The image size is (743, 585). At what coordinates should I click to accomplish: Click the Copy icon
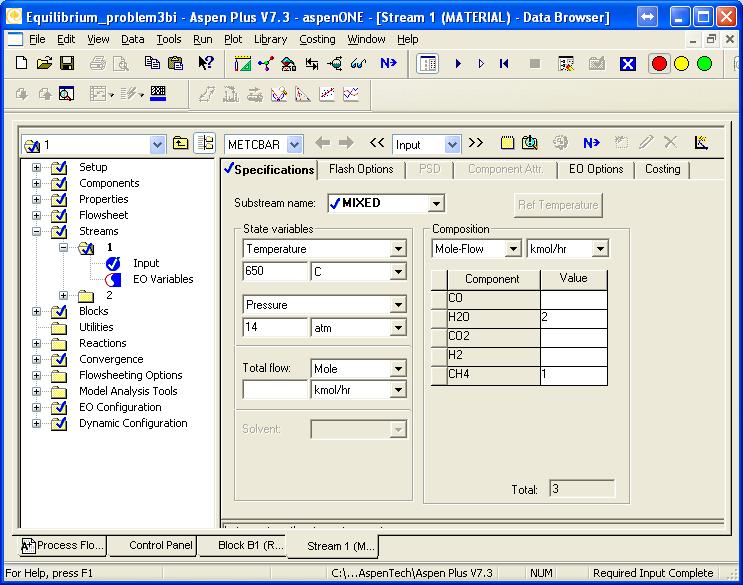pyautogui.click(x=152, y=63)
